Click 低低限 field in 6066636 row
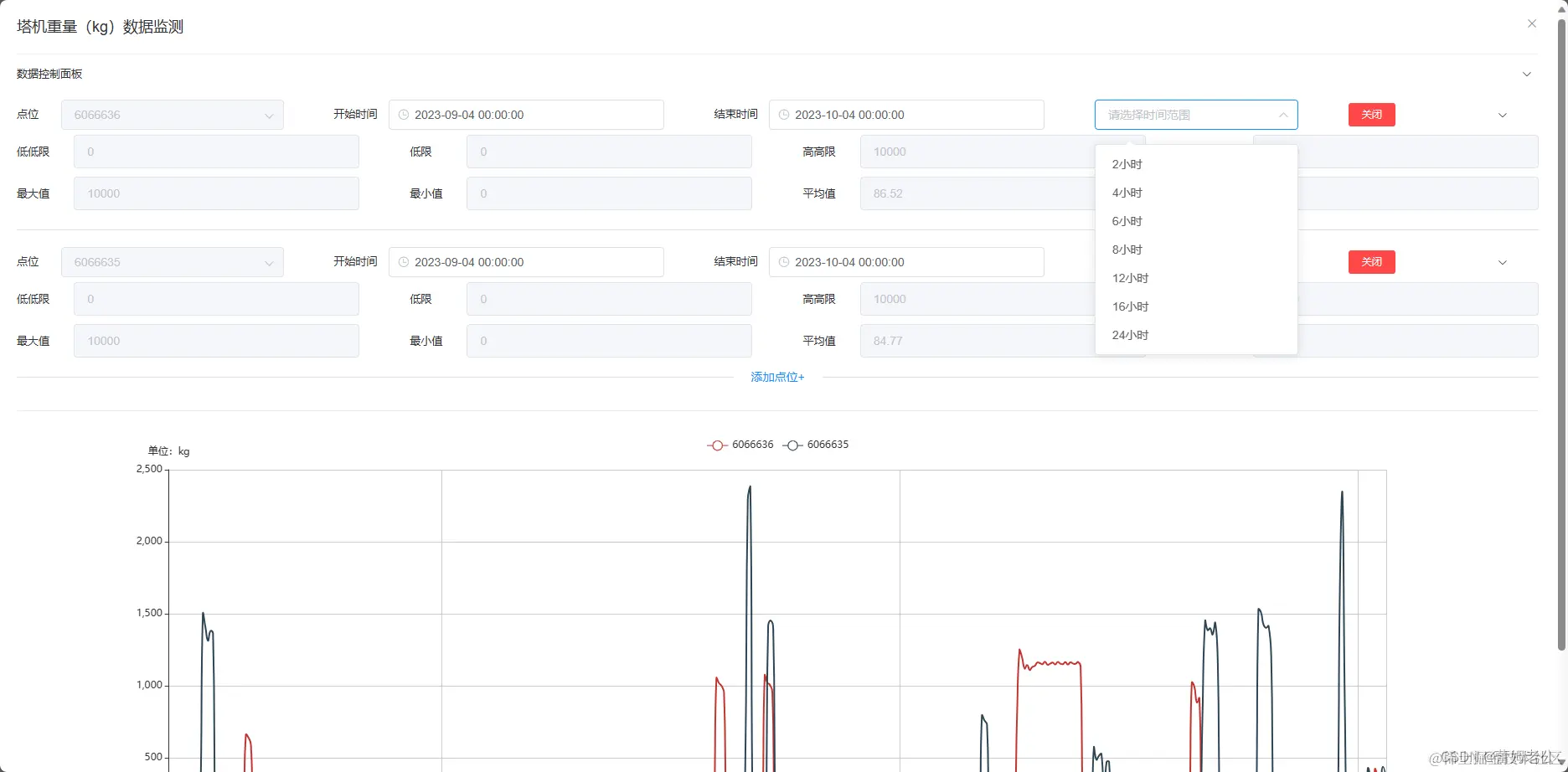This screenshot has height=772, width=1568. click(x=216, y=152)
